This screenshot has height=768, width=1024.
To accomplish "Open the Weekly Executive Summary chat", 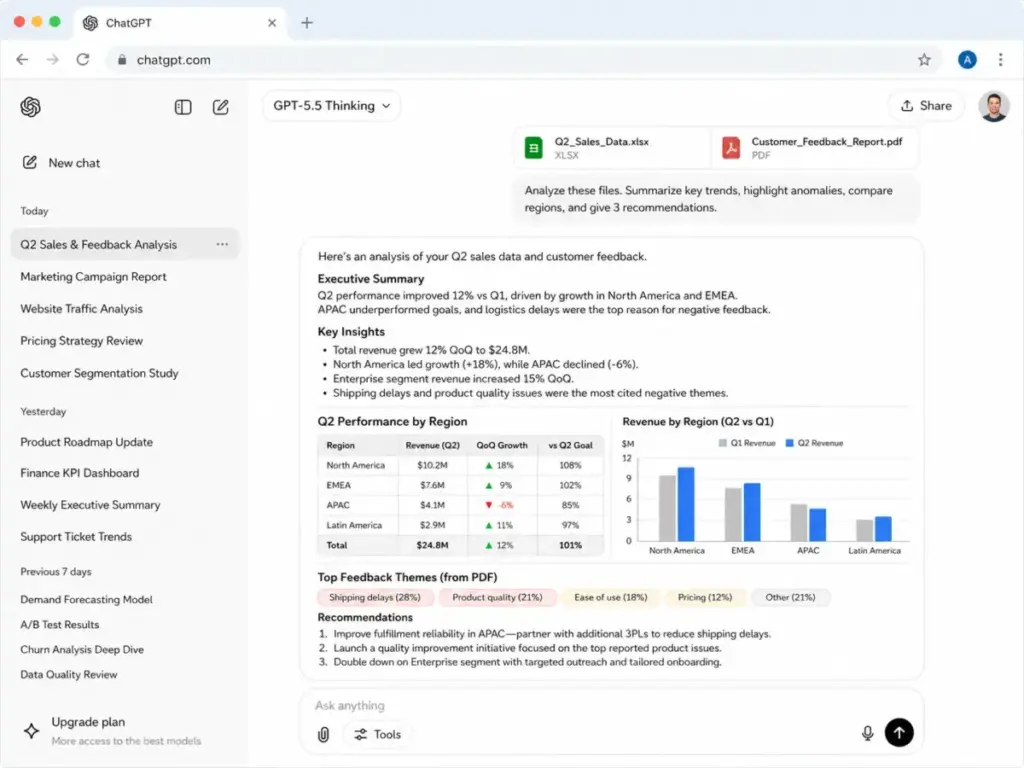I will [90, 505].
